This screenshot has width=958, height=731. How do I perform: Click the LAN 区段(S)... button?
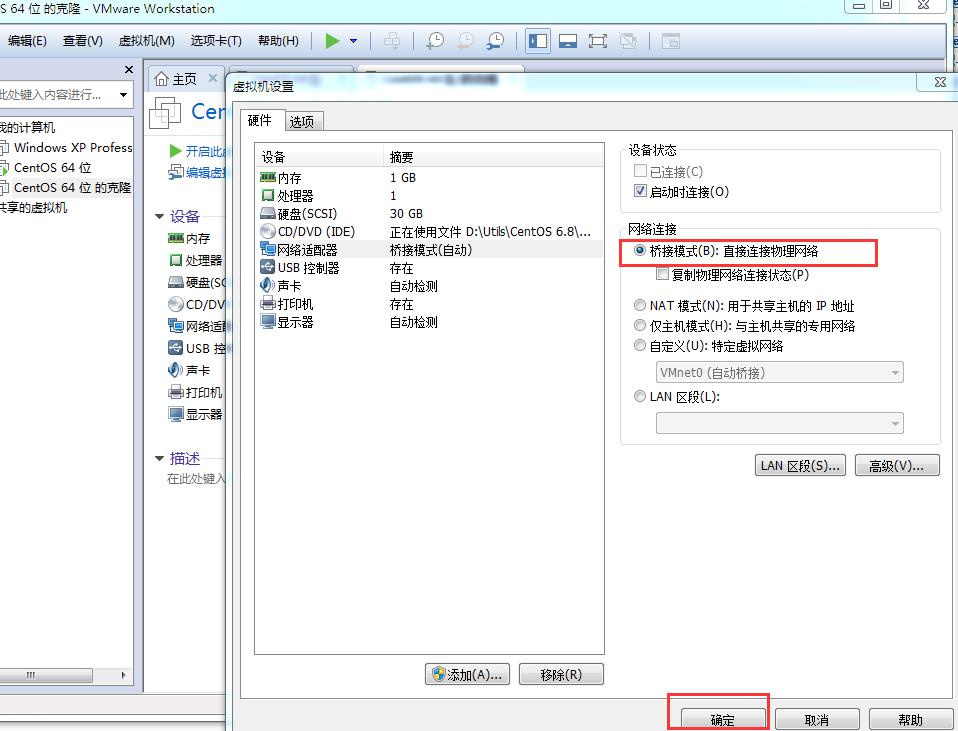(800, 465)
